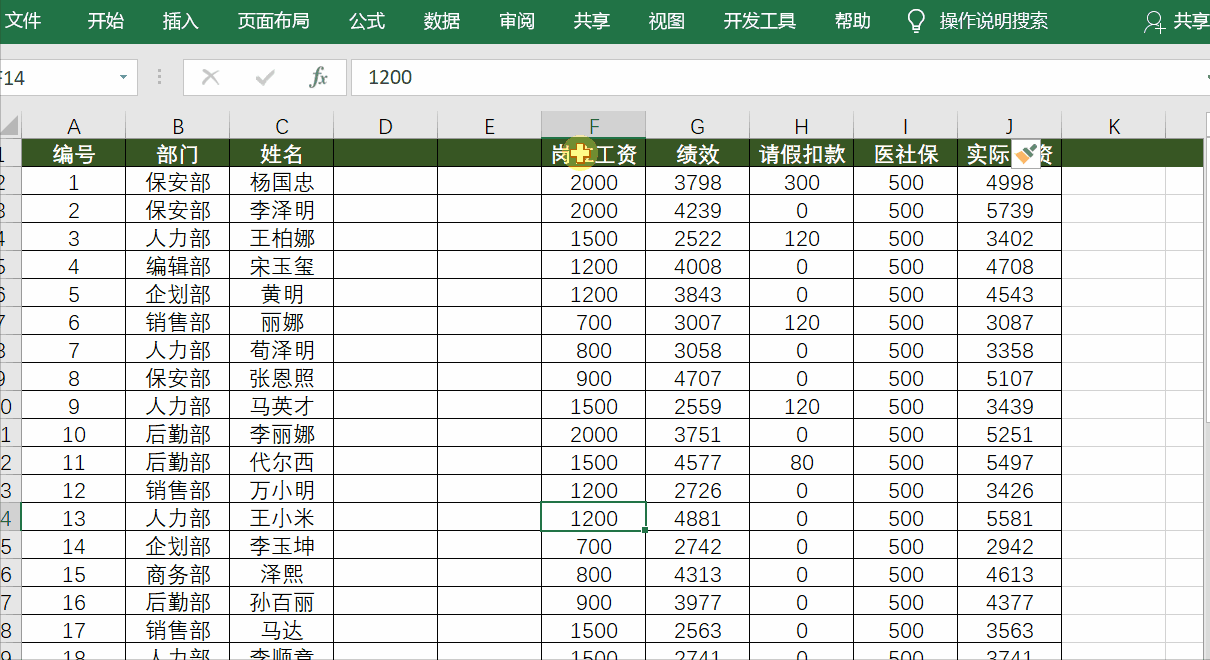Select the leave deduction value 300

[802, 182]
